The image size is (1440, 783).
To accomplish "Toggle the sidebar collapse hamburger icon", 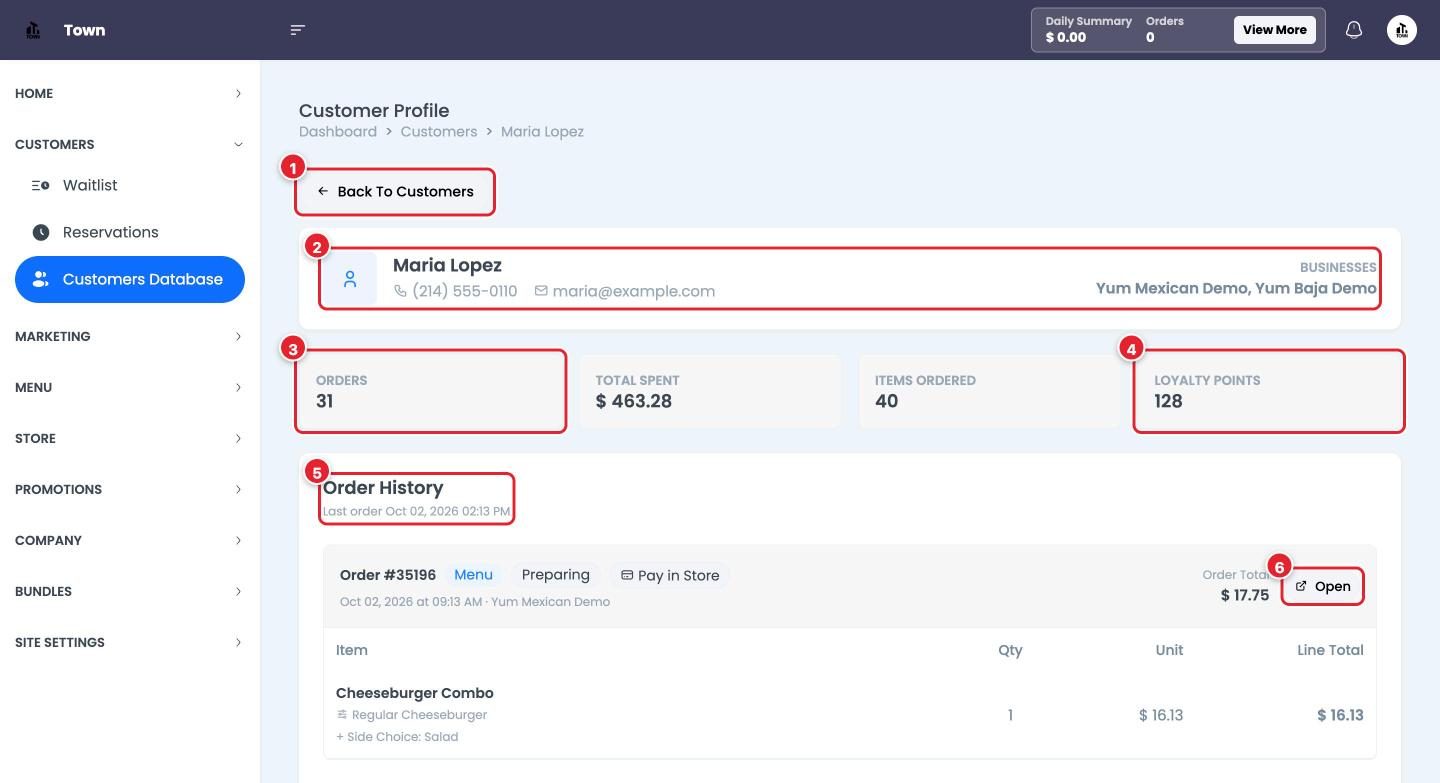I will pos(297,30).
